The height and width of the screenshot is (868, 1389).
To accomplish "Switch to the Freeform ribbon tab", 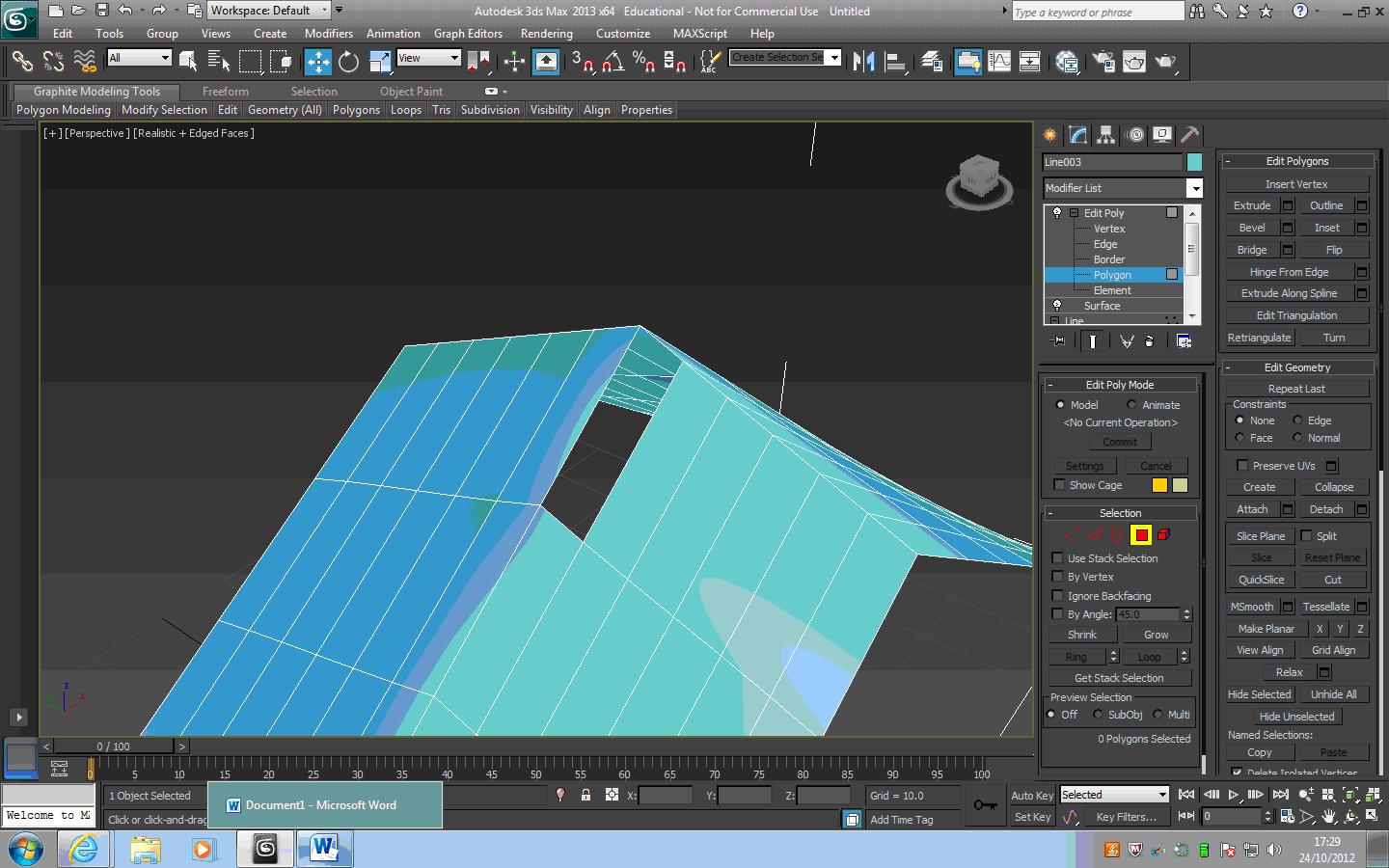I will [225, 92].
